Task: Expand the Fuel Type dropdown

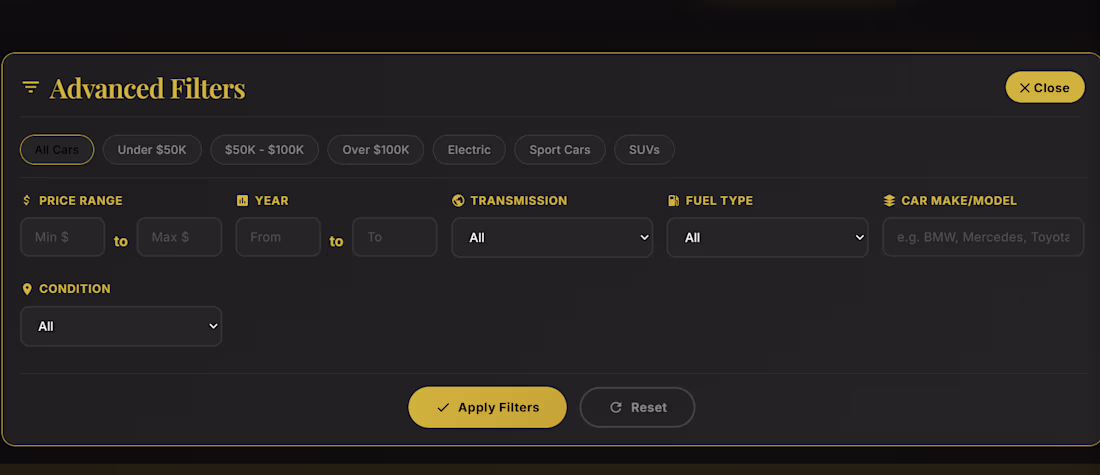Action: [767, 237]
